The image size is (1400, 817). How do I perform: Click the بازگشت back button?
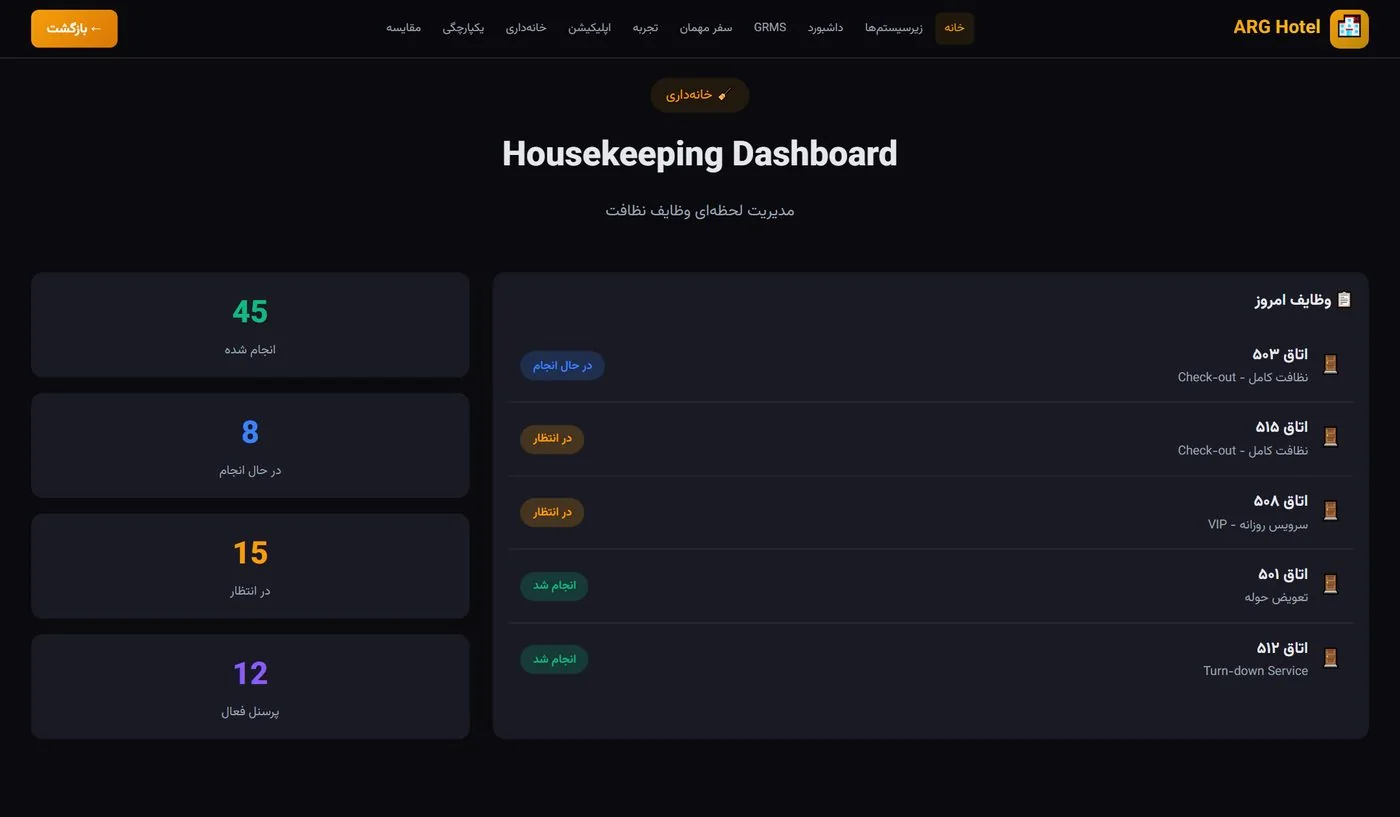tap(74, 28)
